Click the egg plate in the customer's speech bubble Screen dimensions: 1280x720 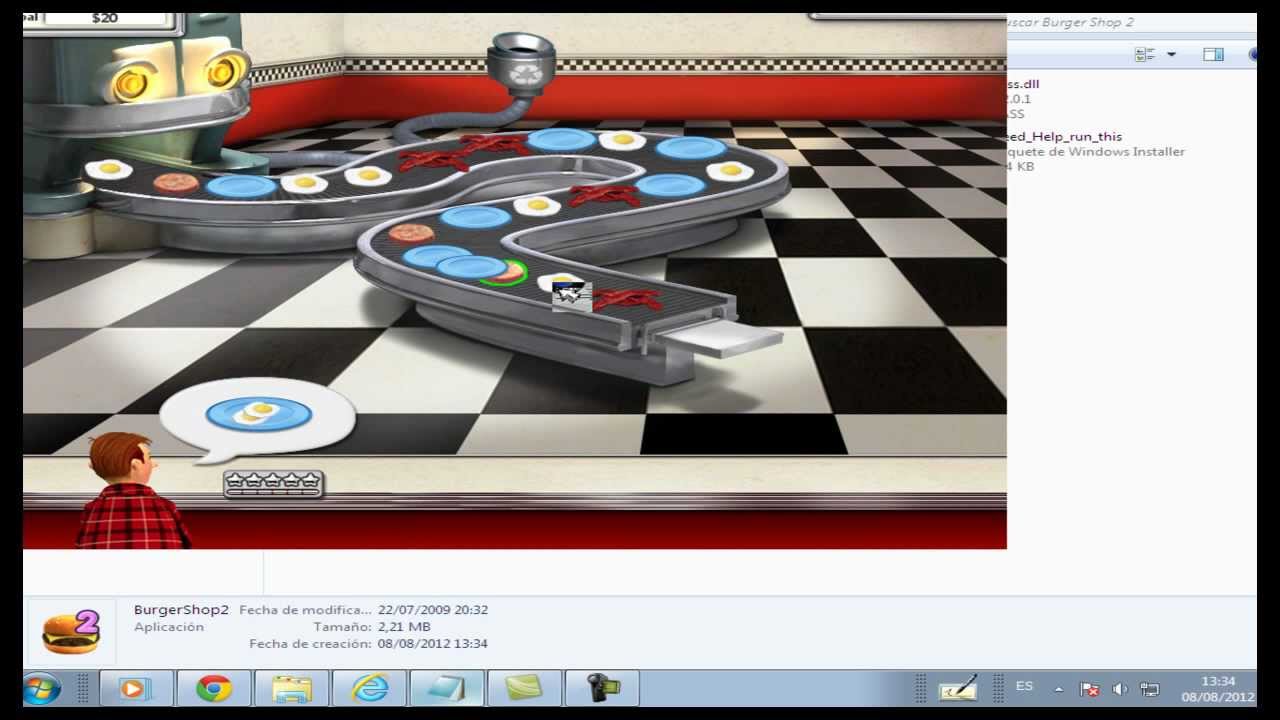[259, 413]
